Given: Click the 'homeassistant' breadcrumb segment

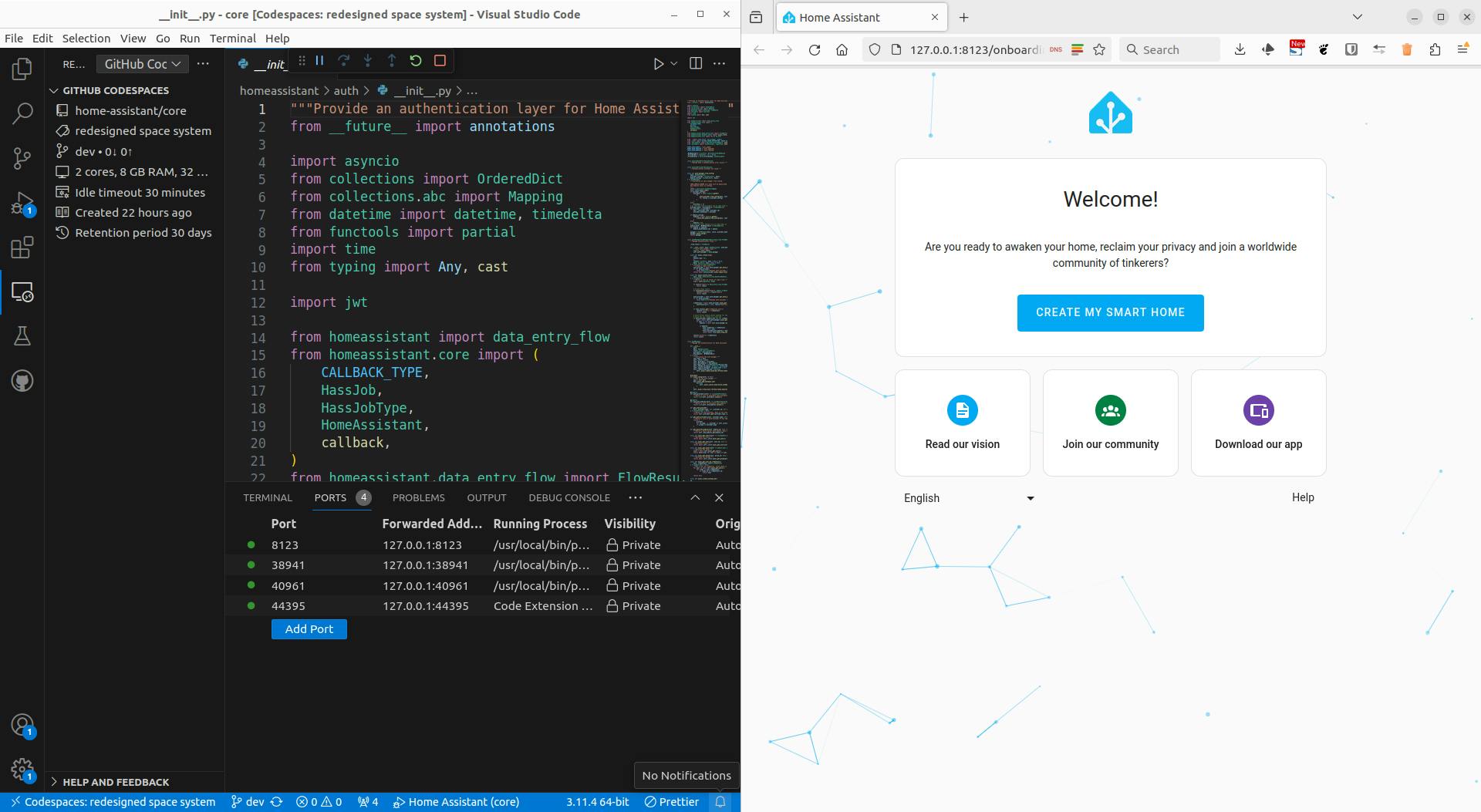Looking at the screenshot, I should click(x=279, y=90).
